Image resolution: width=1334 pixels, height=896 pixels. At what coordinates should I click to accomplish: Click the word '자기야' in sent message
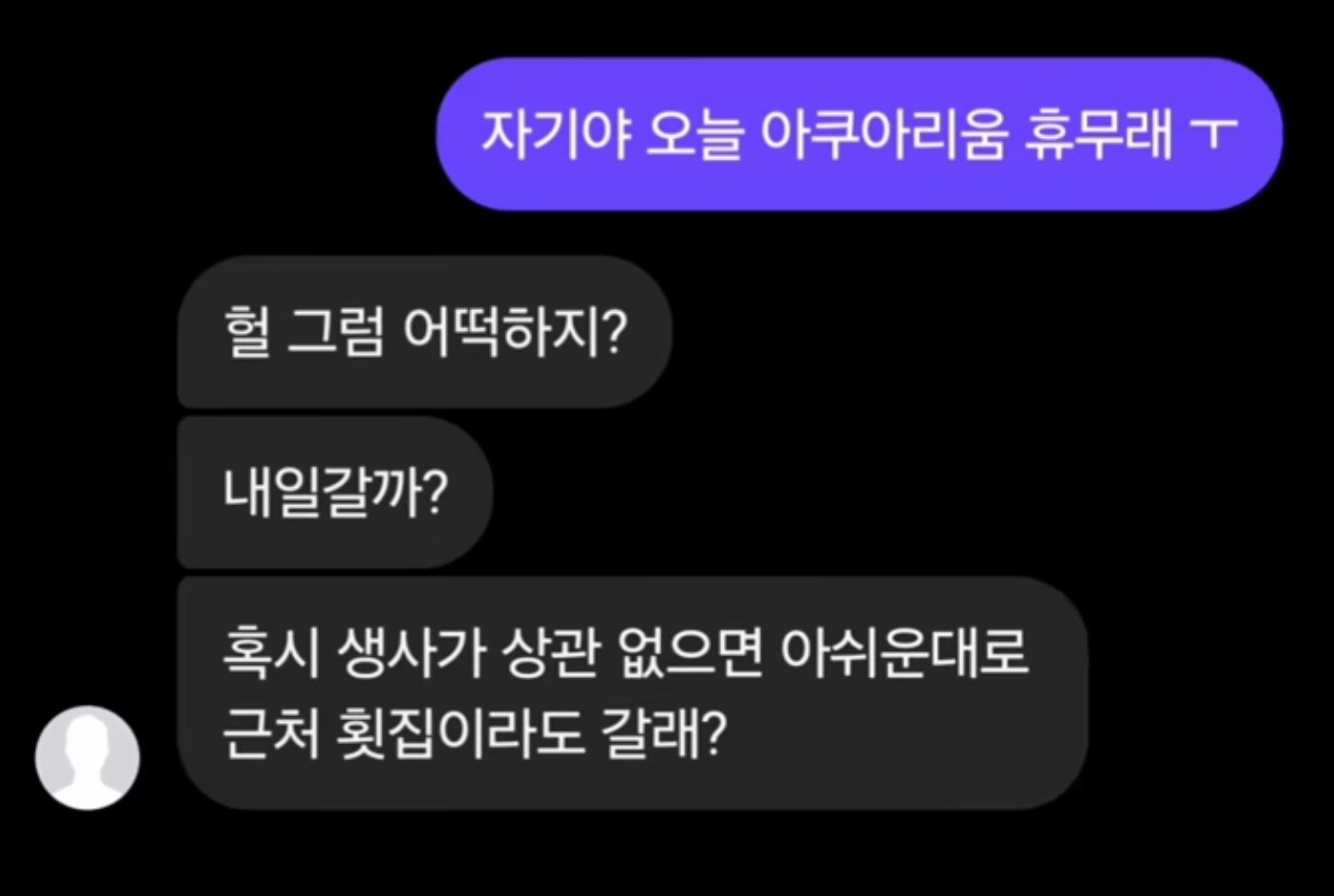pos(556,135)
